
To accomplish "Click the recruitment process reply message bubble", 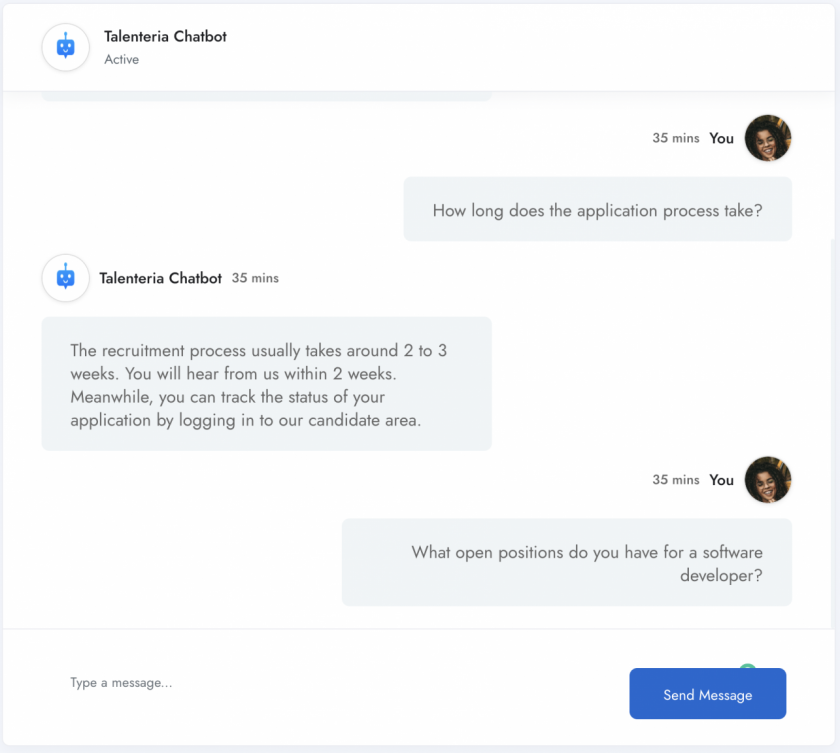I will pos(267,383).
